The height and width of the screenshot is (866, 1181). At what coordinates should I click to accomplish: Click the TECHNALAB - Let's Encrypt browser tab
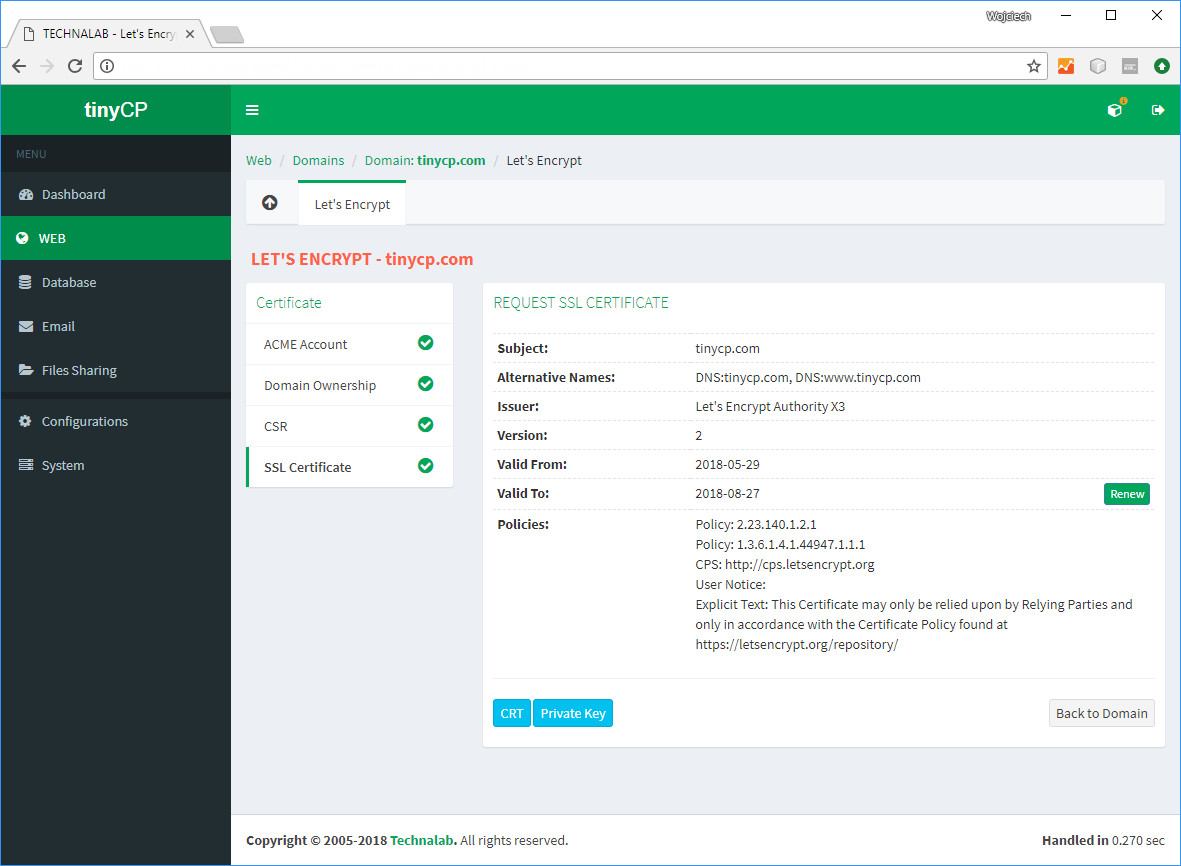pos(108,34)
